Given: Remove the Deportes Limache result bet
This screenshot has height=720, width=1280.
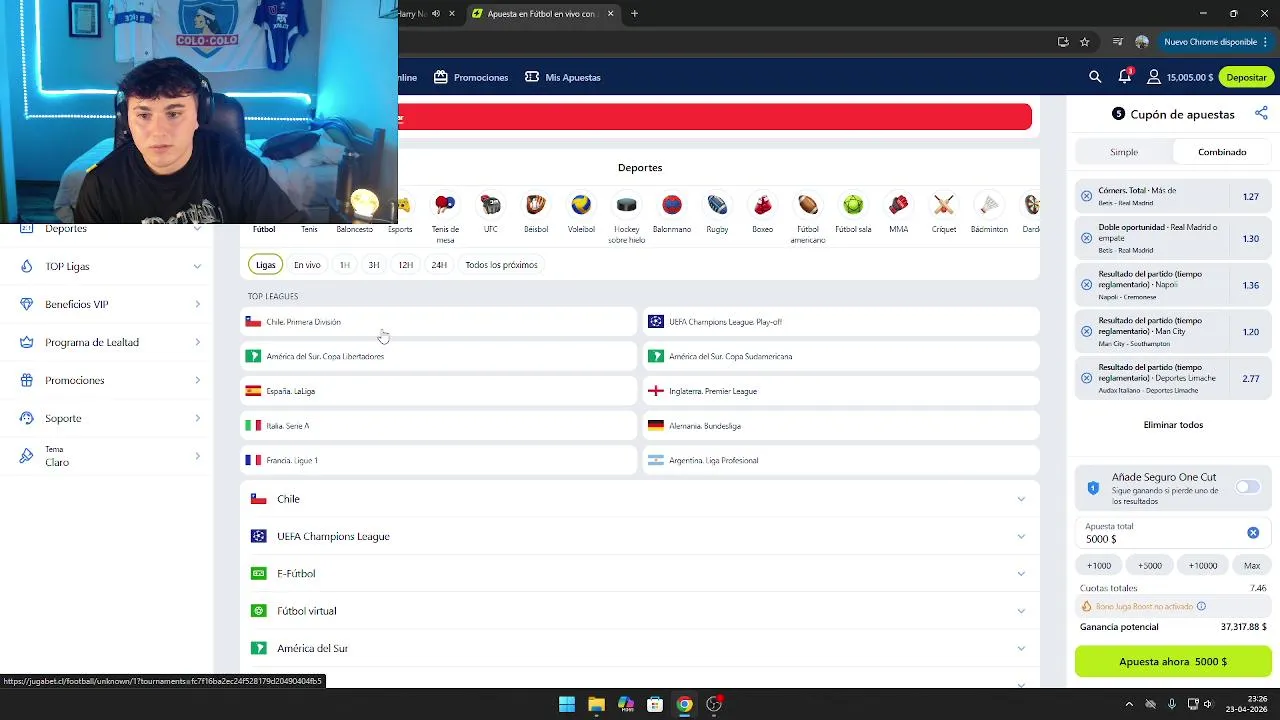Looking at the screenshot, I should coord(1087,378).
